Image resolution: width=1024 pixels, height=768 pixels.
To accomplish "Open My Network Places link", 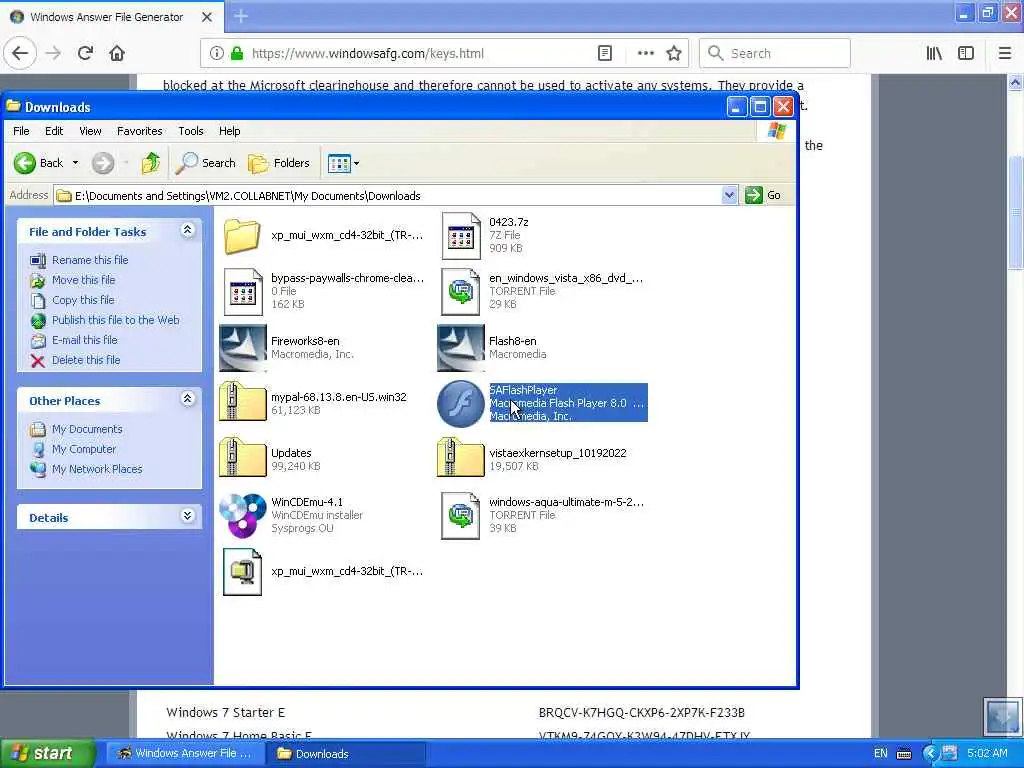I will 97,469.
